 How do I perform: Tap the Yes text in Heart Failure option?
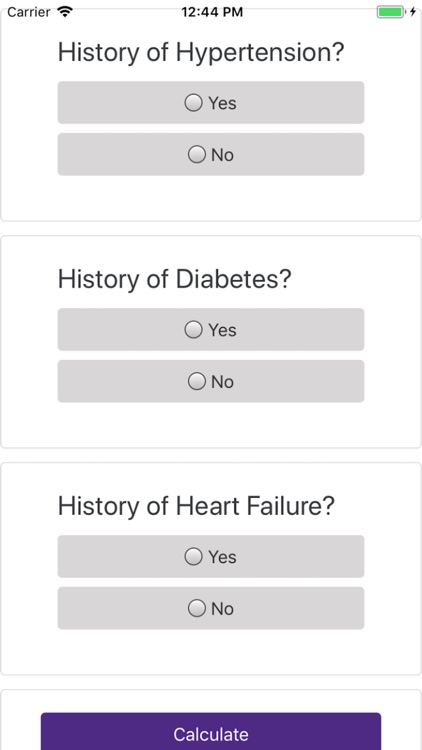tap(222, 557)
